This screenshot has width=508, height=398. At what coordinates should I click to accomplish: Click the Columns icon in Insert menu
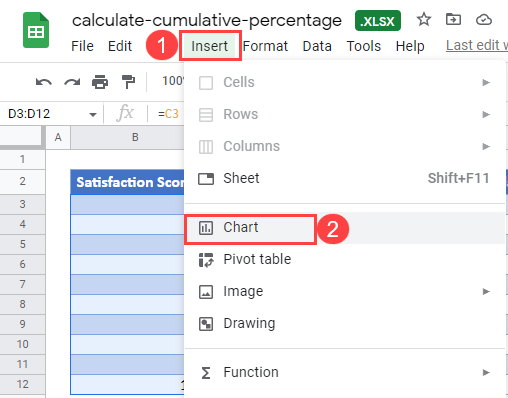click(x=206, y=147)
